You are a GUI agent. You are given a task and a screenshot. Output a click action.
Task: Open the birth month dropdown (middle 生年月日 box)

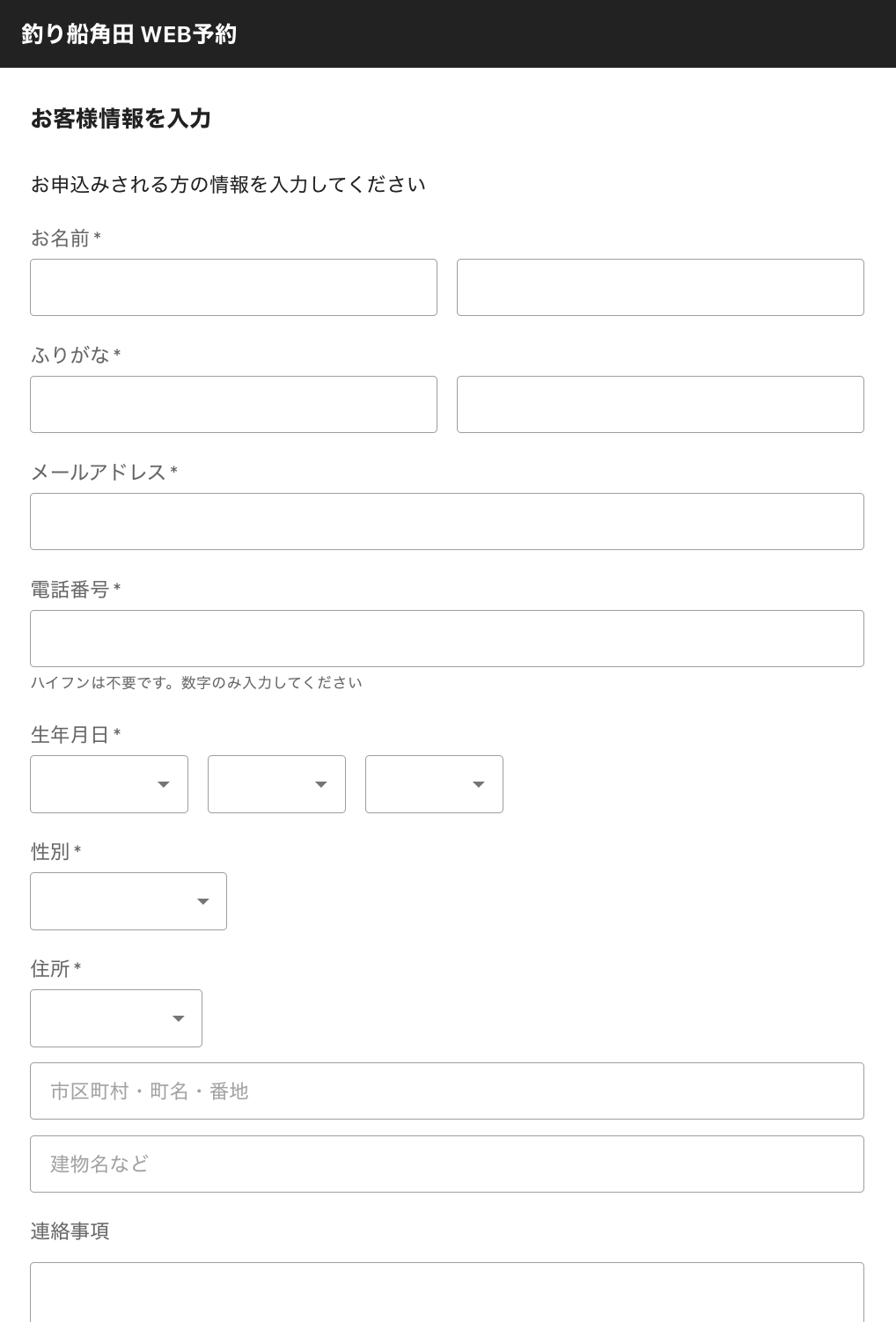click(x=276, y=784)
